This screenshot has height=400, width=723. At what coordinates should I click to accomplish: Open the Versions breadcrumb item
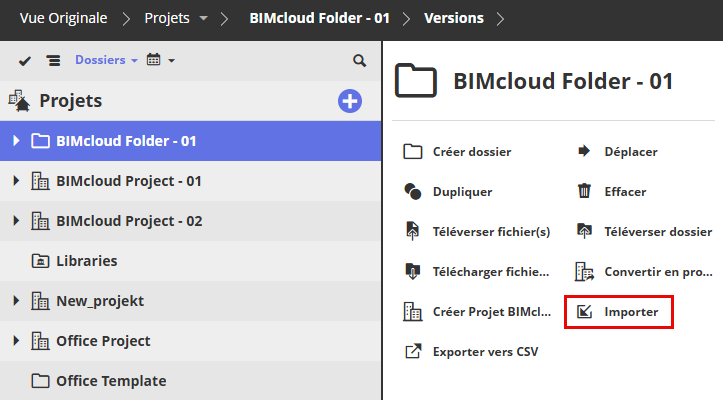[453, 18]
